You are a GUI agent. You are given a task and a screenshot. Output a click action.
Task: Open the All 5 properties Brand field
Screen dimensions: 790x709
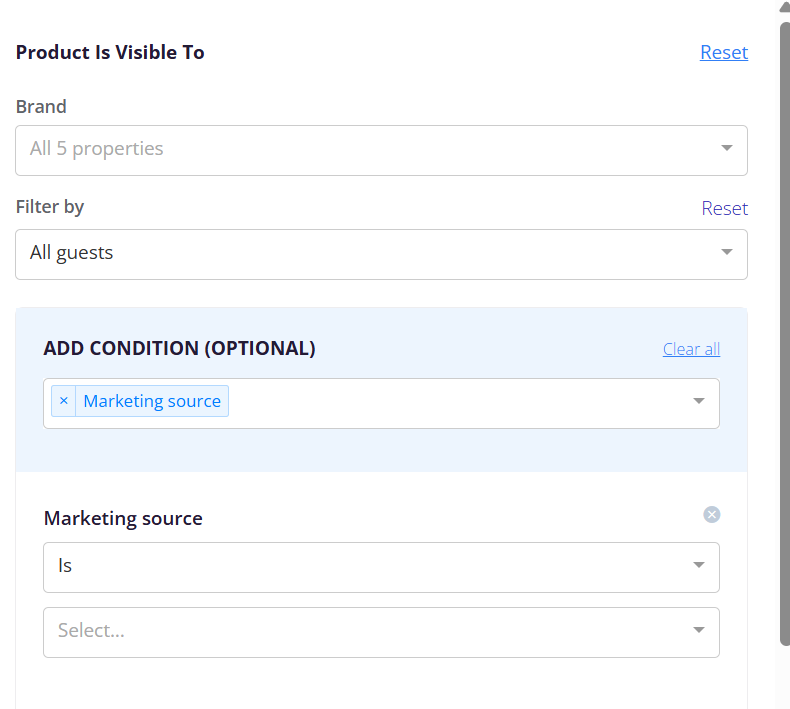(381, 151)
